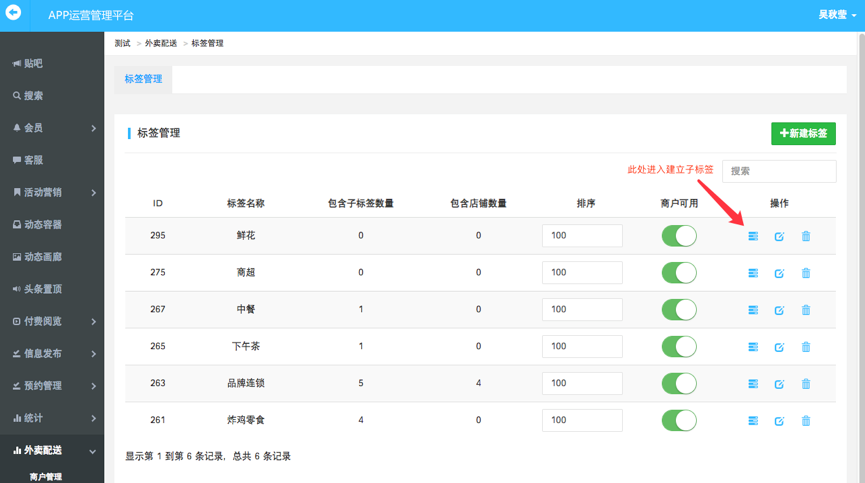865x483 pixels.
Task: Click edit icon for 商超 tag
Action: [x=779, y=273]
